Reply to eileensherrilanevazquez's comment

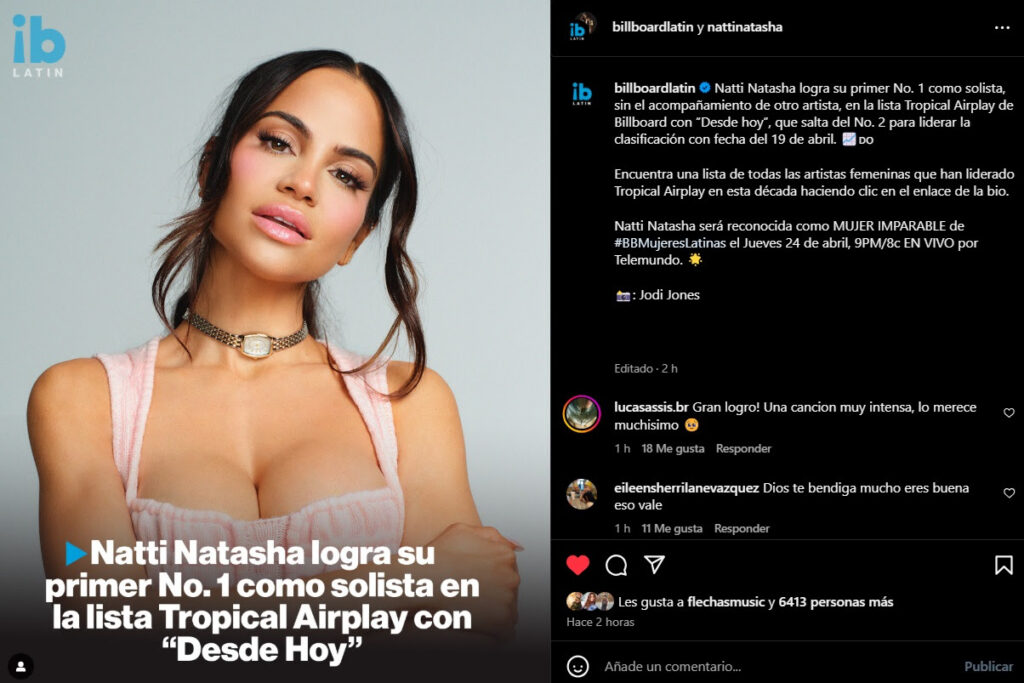tap(742, 528)
